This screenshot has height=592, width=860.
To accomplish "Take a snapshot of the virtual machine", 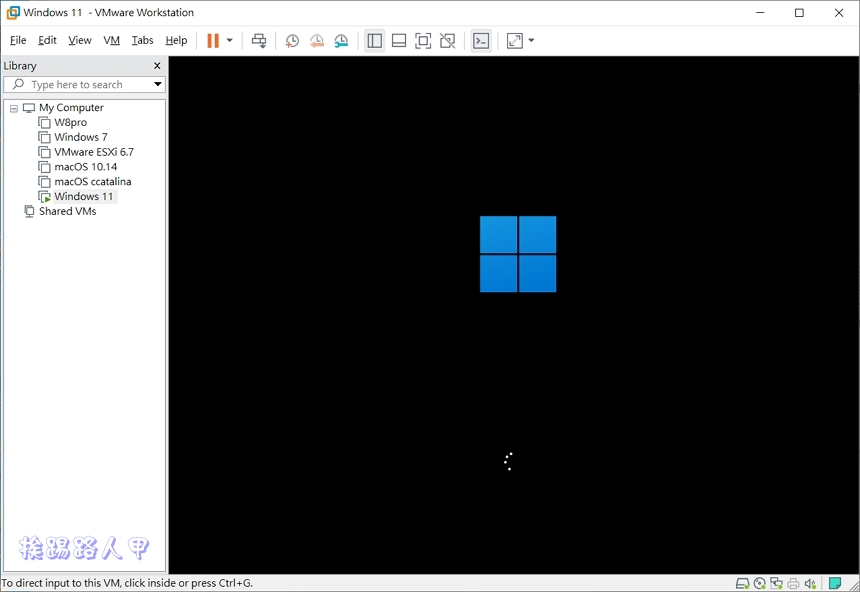I will 291,40.
